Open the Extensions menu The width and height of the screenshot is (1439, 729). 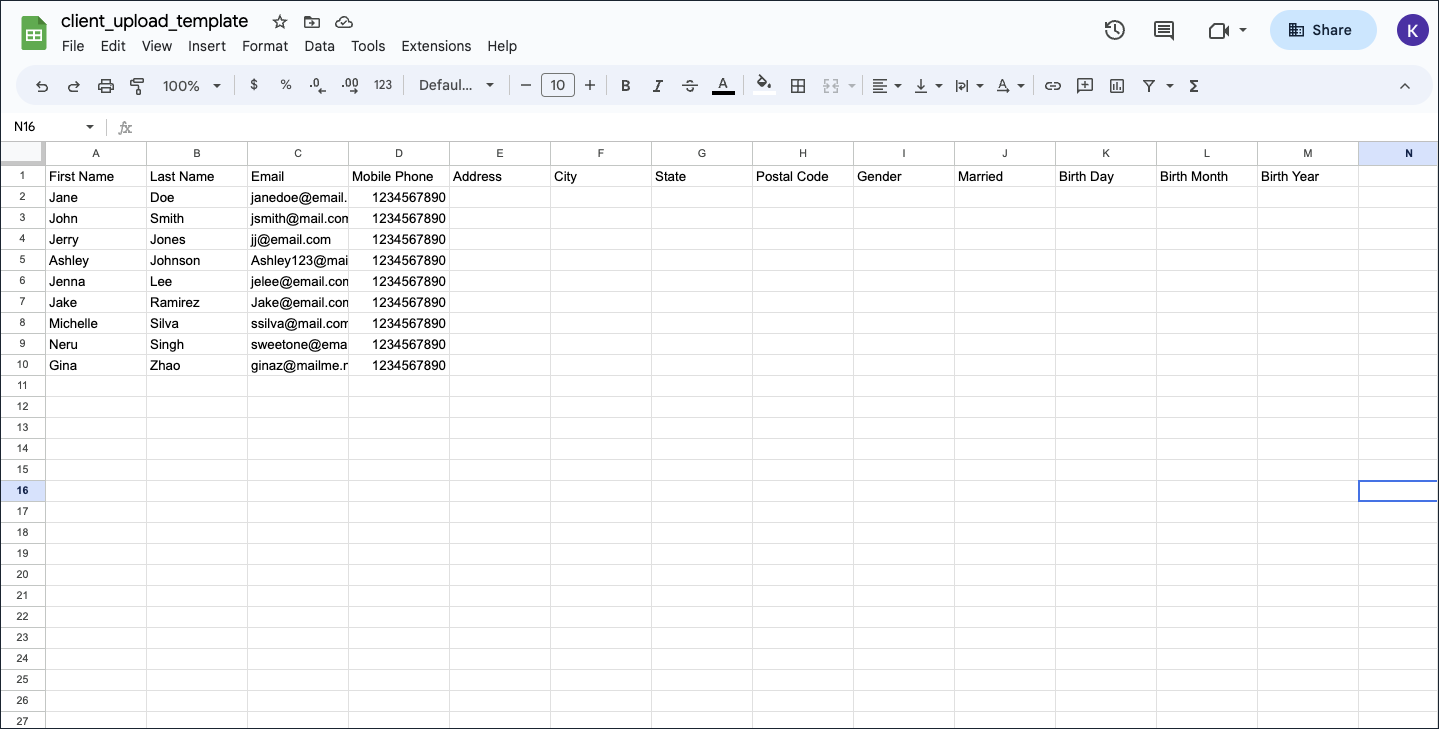[x=436, y=46]
